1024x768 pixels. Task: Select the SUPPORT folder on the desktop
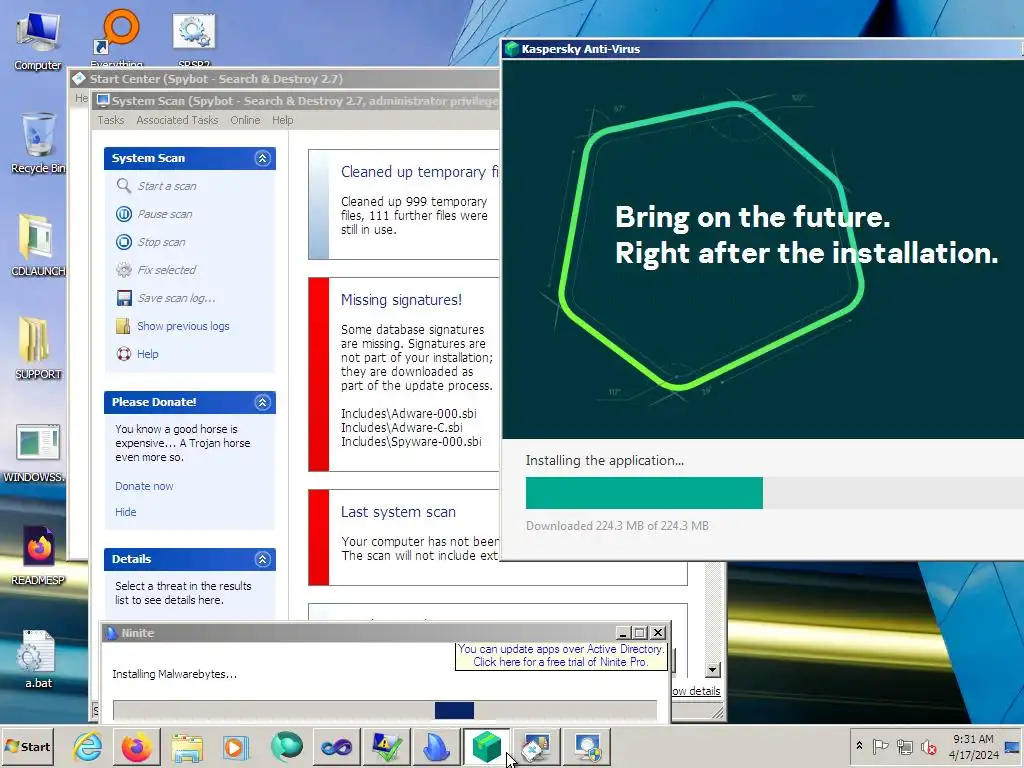tap(37, 347)
